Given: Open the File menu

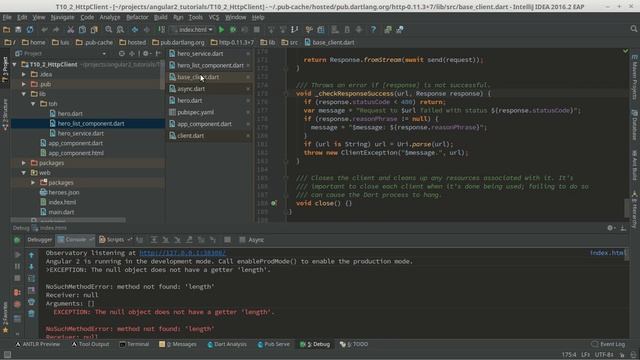Looking at the screenshot, I should click(x=7, y=18).
